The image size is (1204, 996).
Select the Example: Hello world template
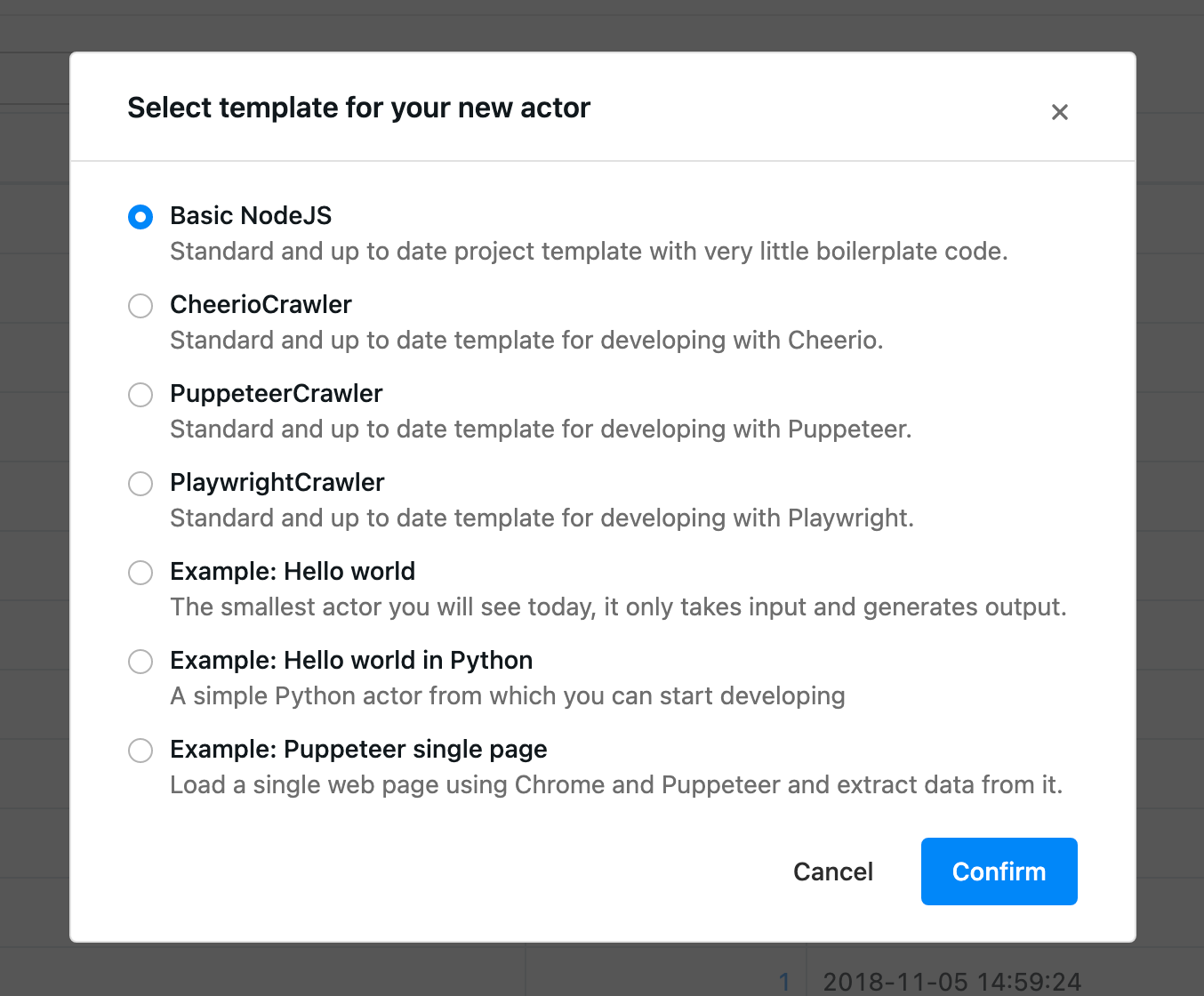[x=140, y=572]
